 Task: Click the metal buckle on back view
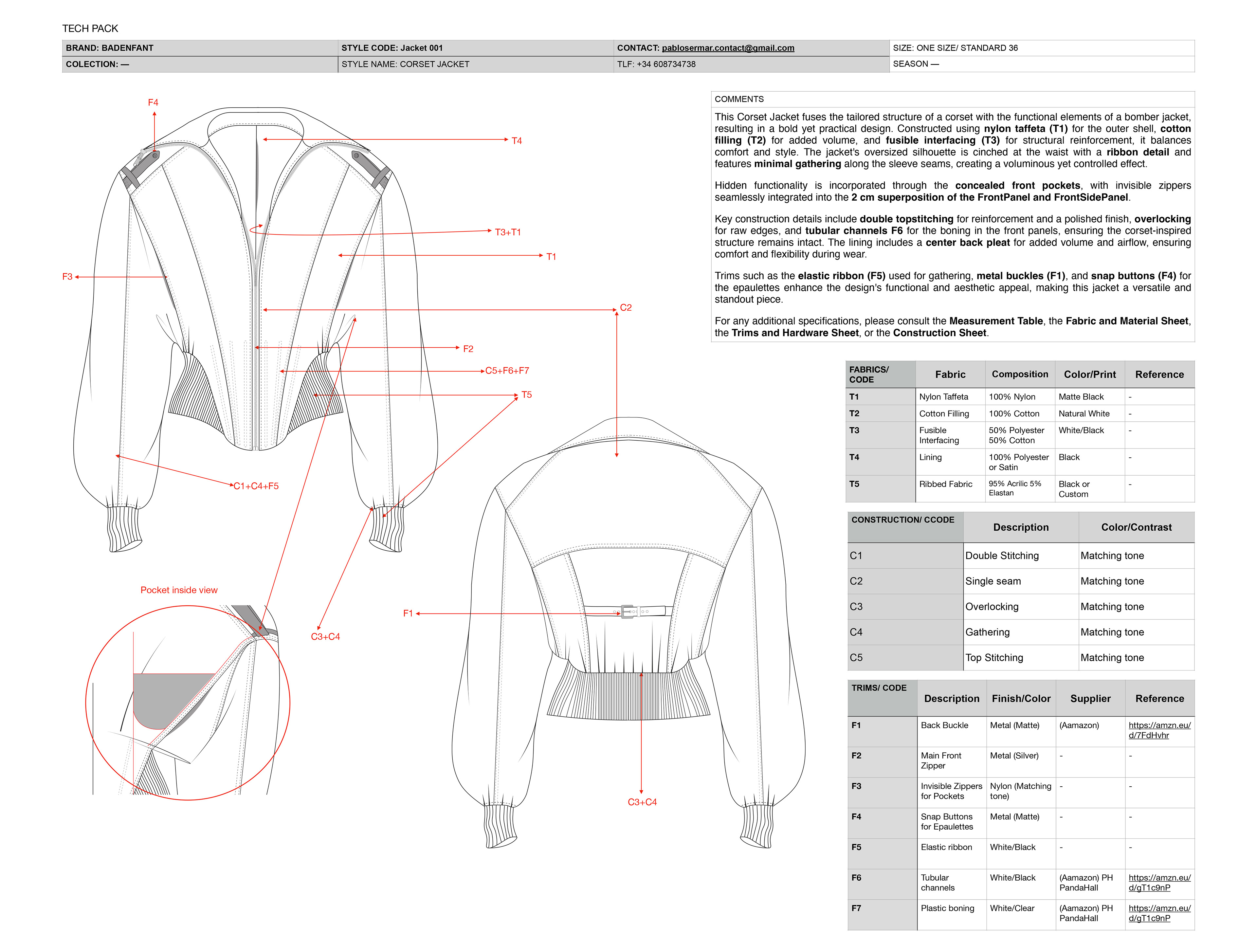click(x=628, y=612)
